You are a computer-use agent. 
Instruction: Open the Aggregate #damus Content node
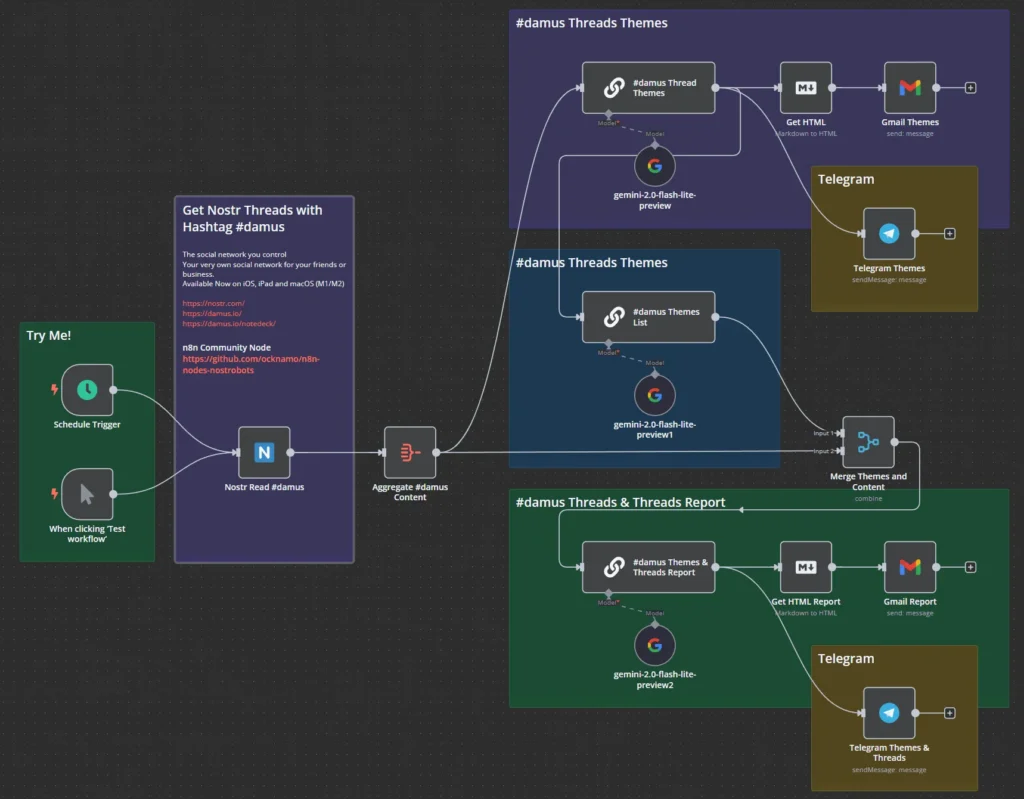pos(410,452)
